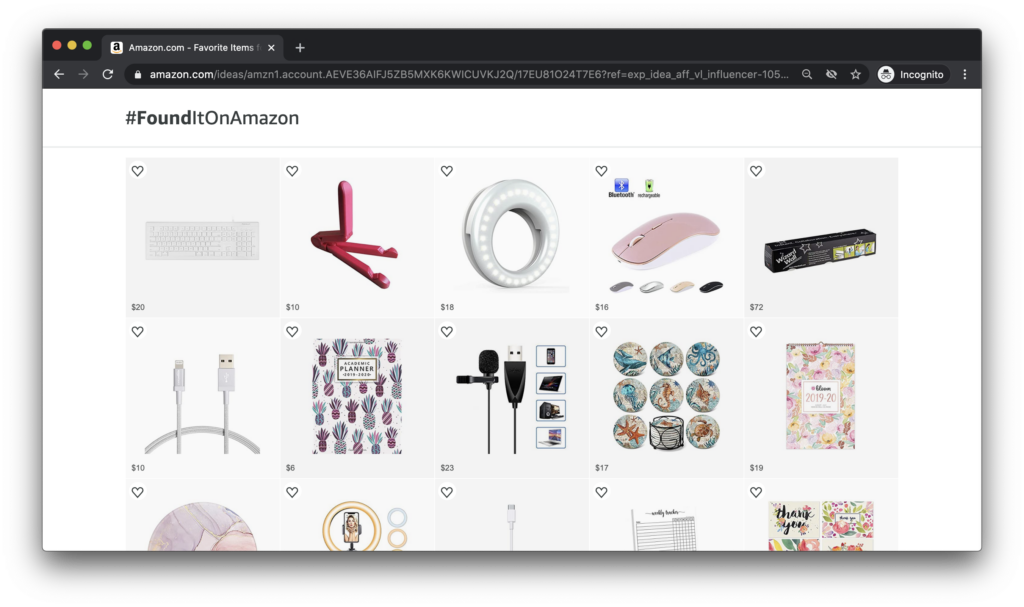Image resolution: width=1024 pixels, height=607 pixels.
Task: Open the pink wireless mouse product
Action: pos(666,237)
